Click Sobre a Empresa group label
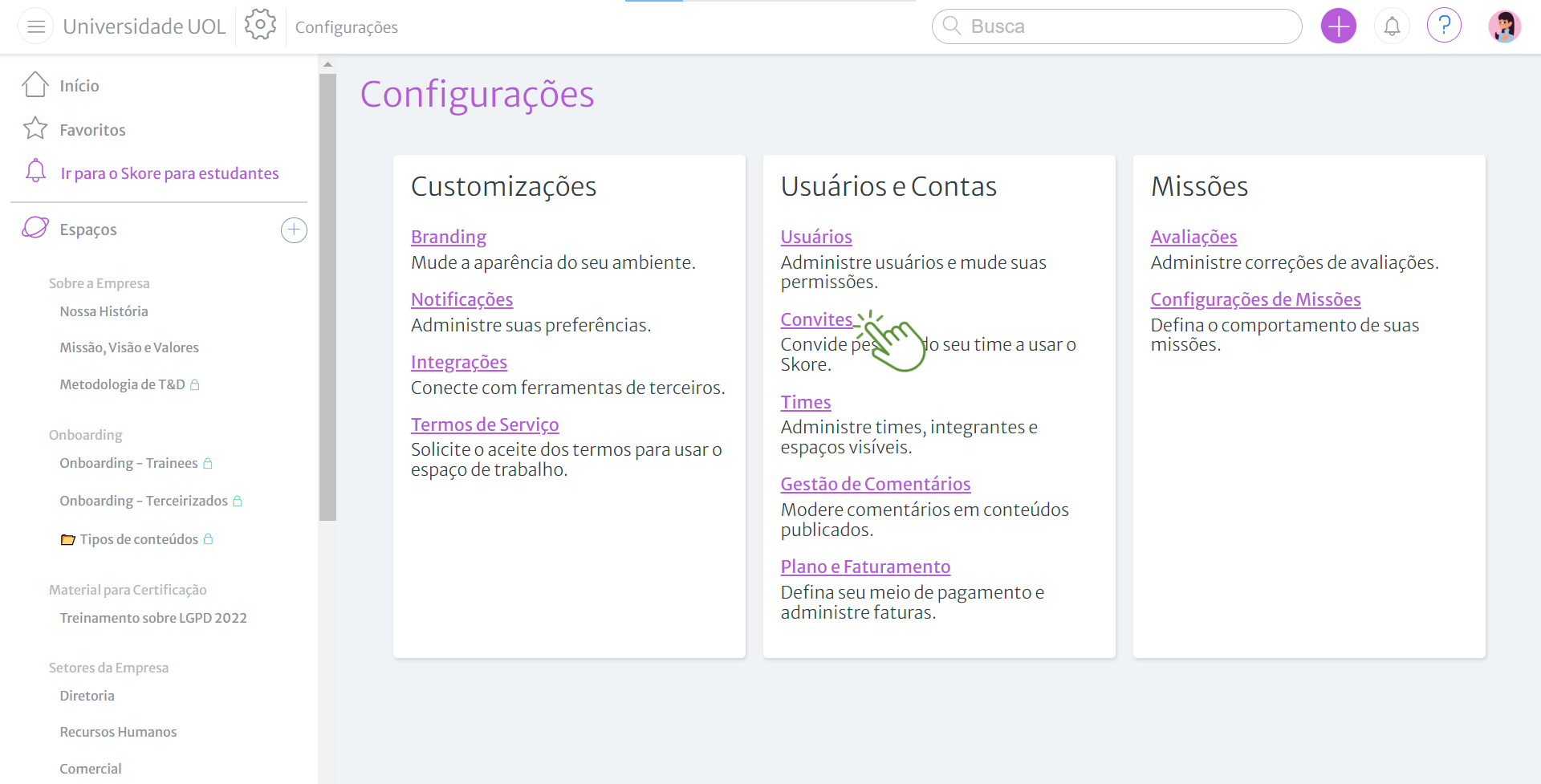This screenshot has height=784, width=1541. pos(99,283)
